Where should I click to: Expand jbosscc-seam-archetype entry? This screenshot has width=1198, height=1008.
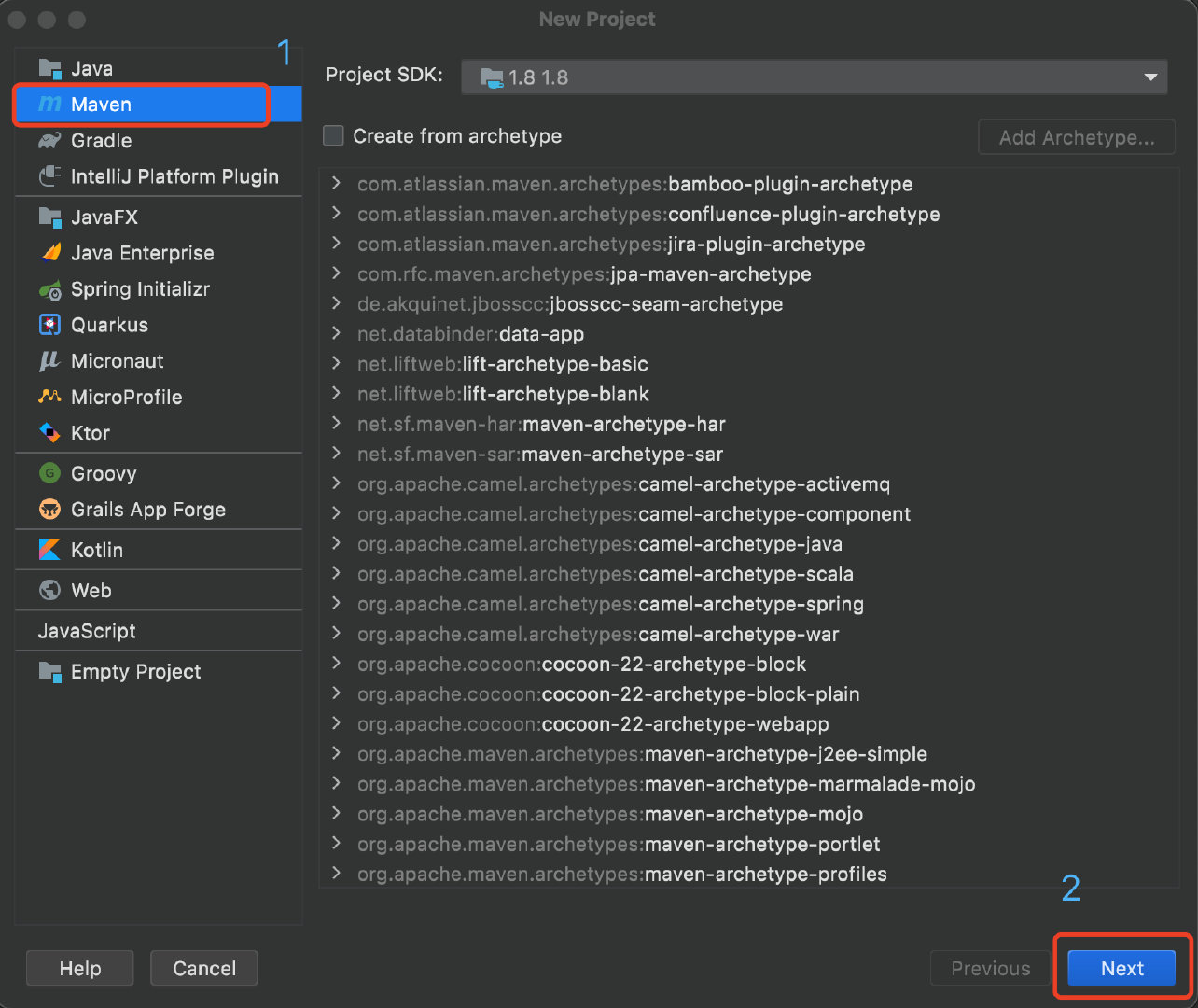coord(336,303)
